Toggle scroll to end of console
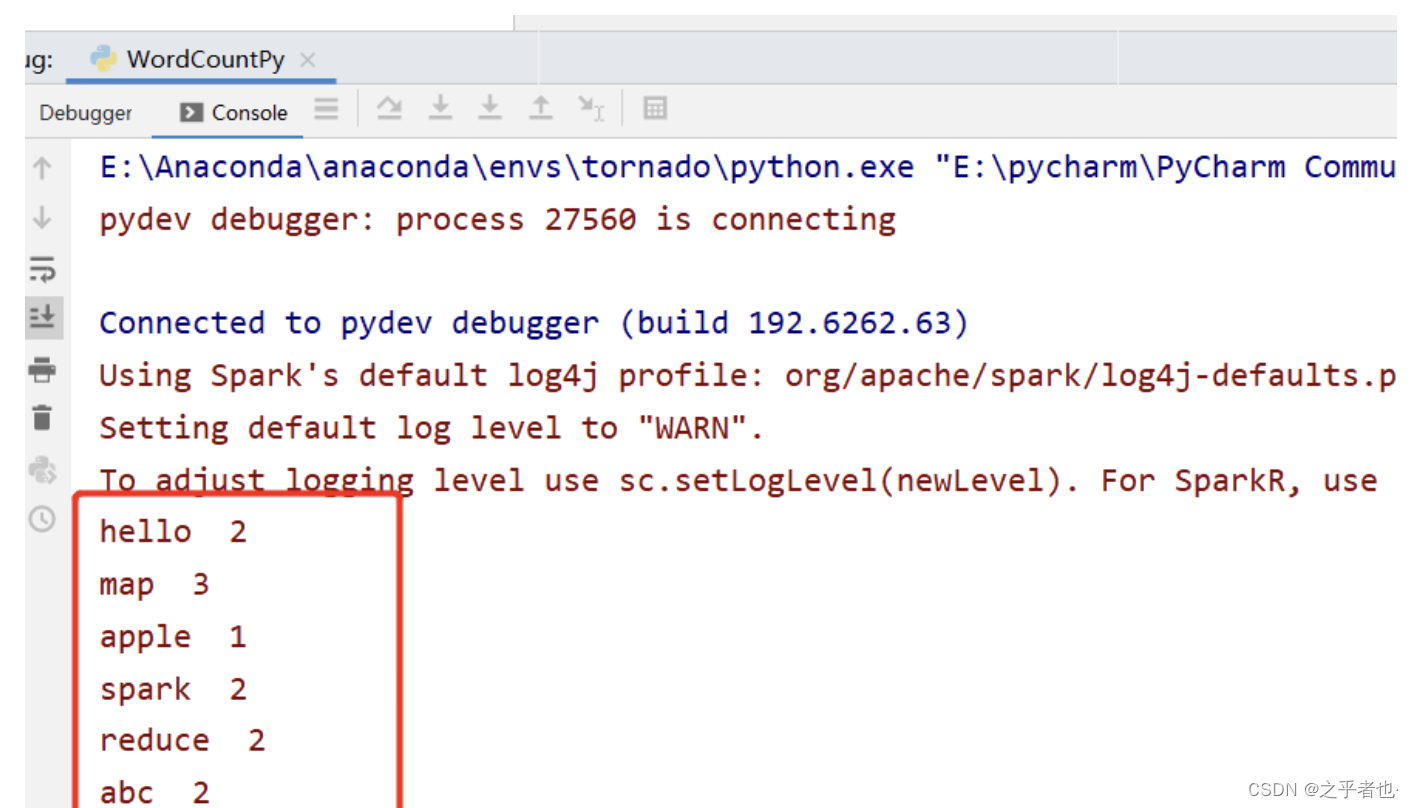 43,318
